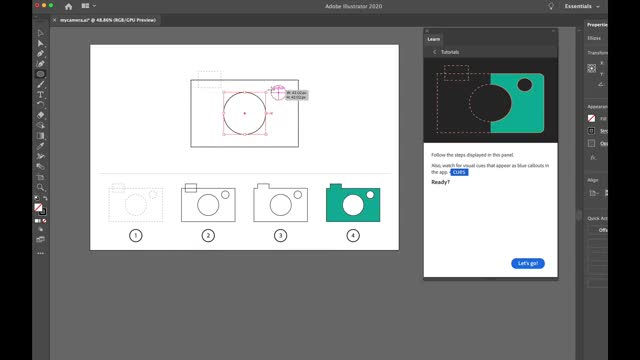Open Stroke swatch in Properties panel
Screen dimensions: 640x360
(591, 131)
